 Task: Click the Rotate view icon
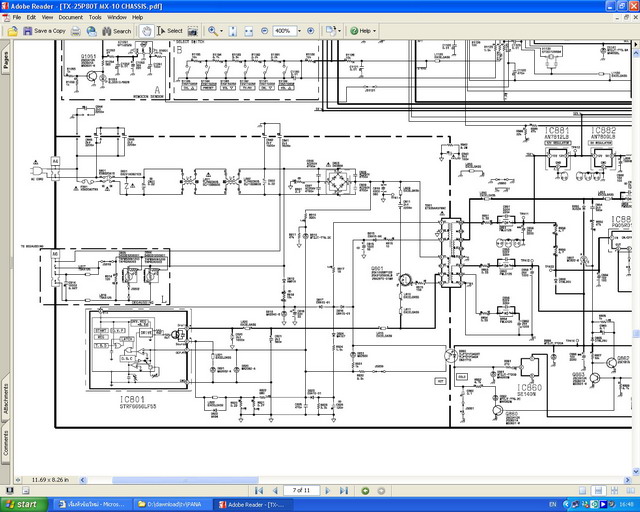point(330,31)
